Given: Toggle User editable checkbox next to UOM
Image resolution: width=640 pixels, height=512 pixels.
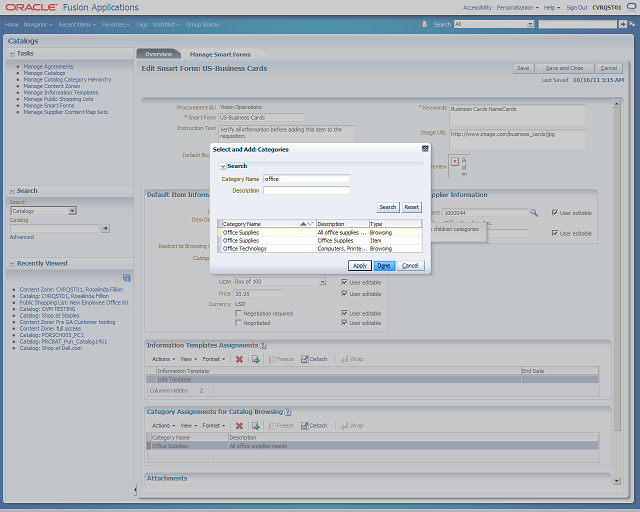Looking at the screenshot, I should tap(344, 282).
